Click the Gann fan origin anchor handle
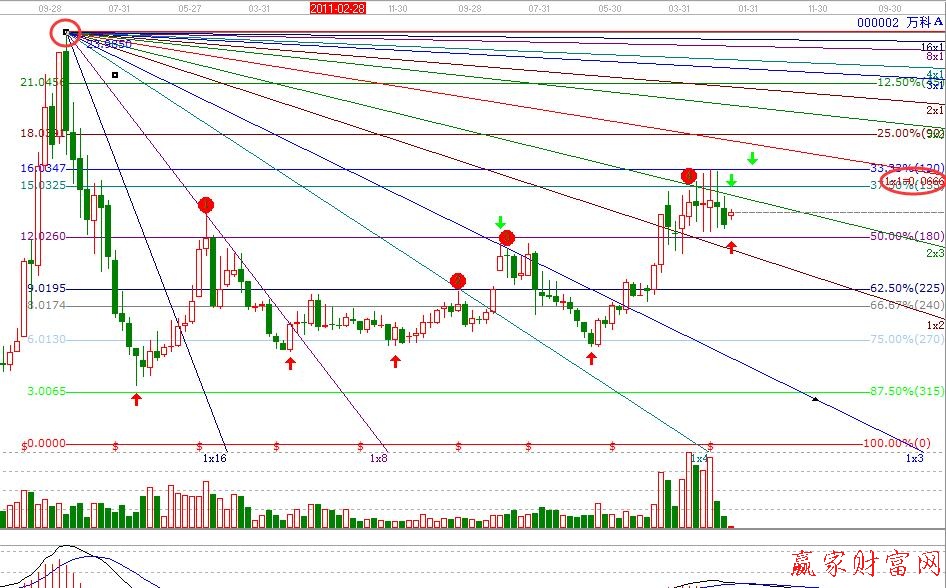Viewport: 946px width, 588px height. tap(66, 33)
